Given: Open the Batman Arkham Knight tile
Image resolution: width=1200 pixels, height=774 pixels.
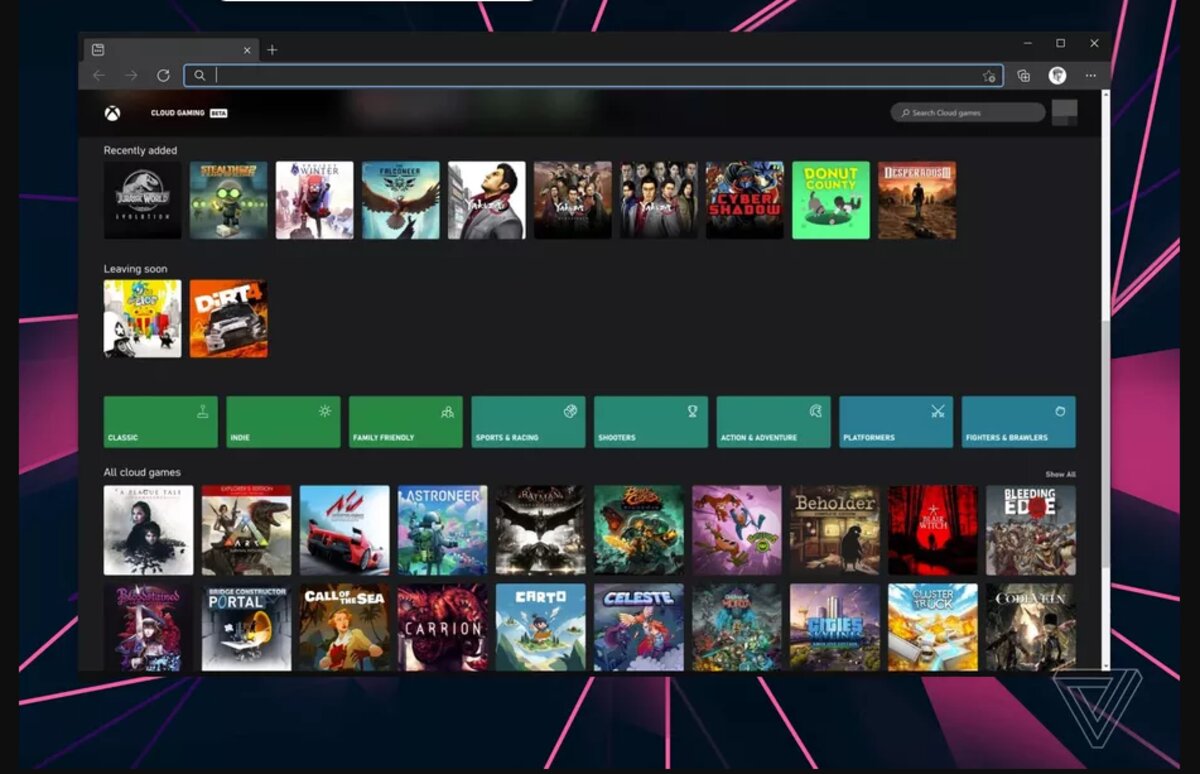Looking at the screenshot, I should 541,530.
